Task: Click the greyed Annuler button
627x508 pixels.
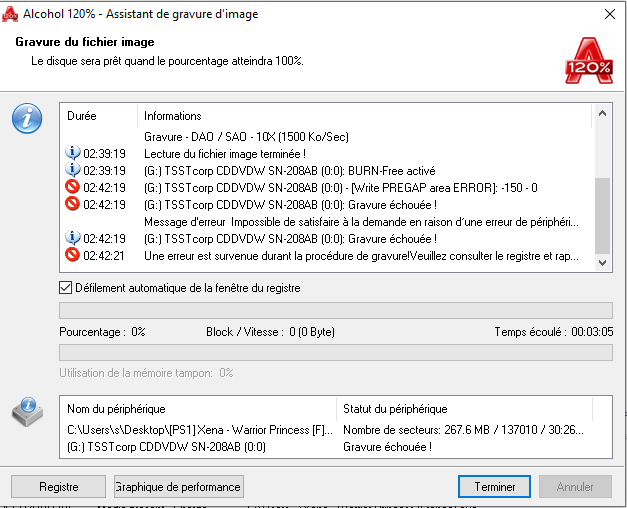Action: tap(575, 486)
